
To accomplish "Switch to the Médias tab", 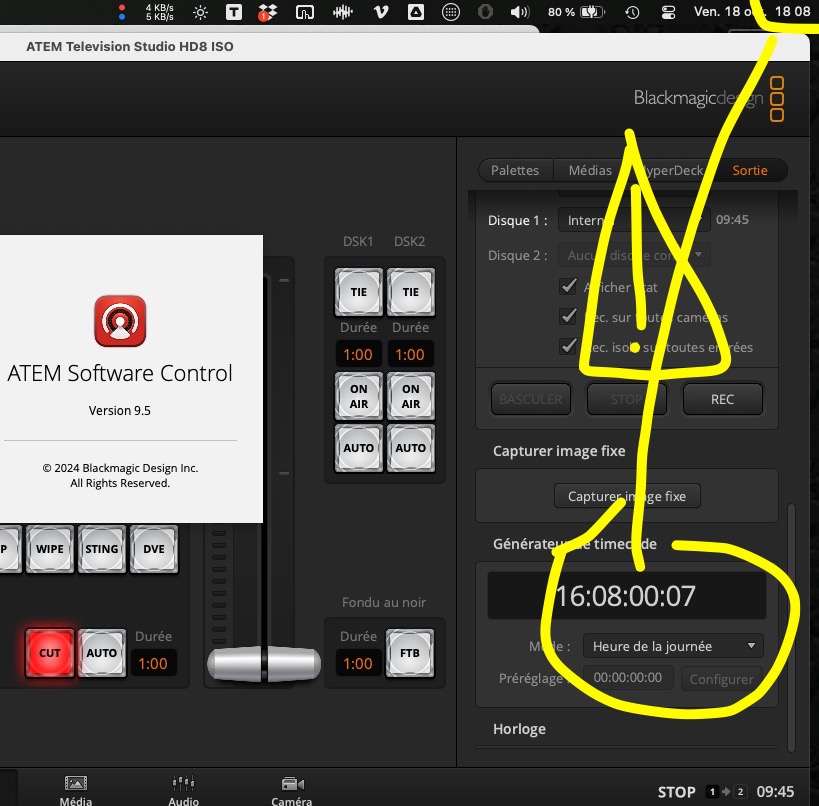I will click(x=590, y=170).
